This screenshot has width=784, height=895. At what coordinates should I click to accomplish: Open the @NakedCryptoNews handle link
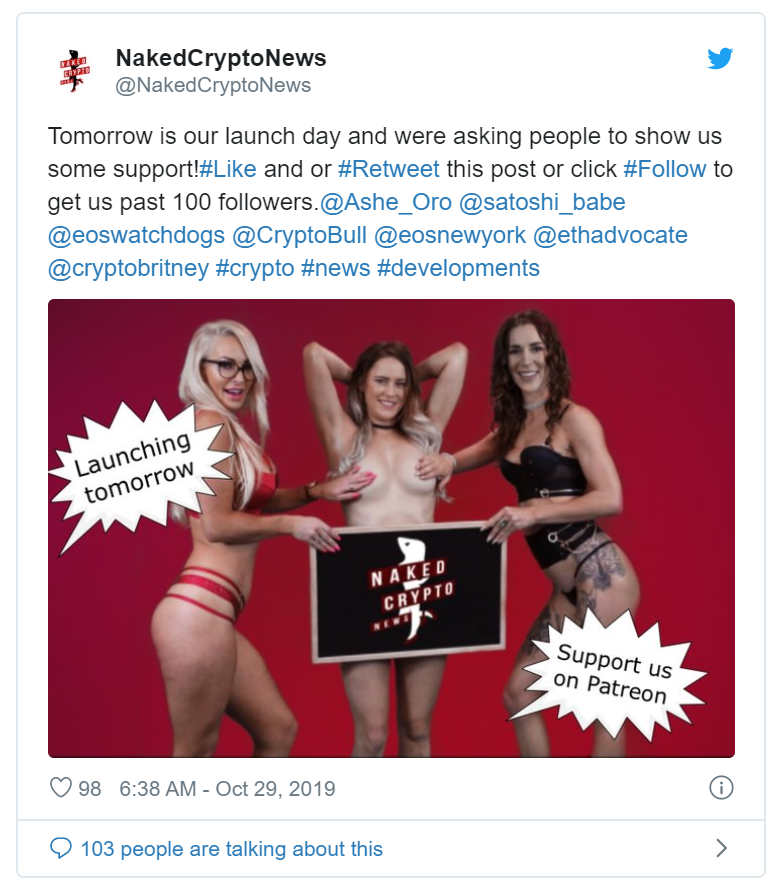[213, 85]
